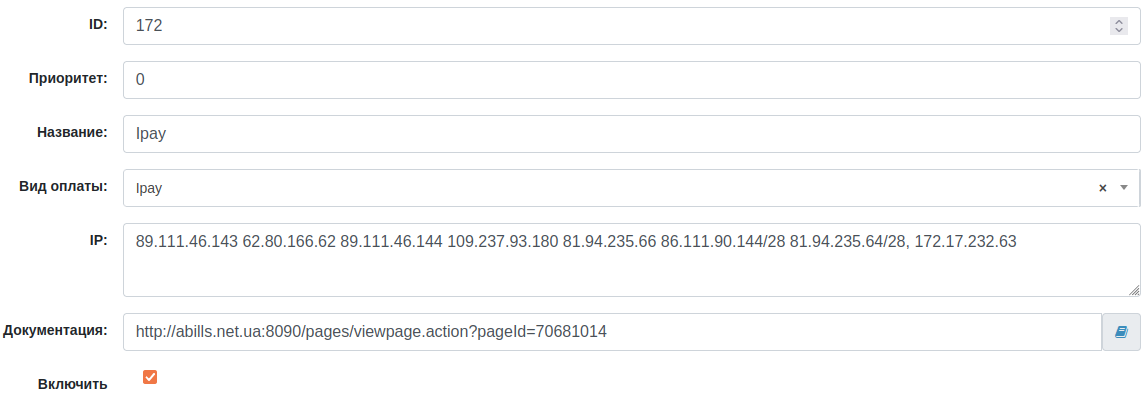Click into the Приоритет field
Image resolution: width=1148 pixels, height=414 pixels.
click(630, 79)
